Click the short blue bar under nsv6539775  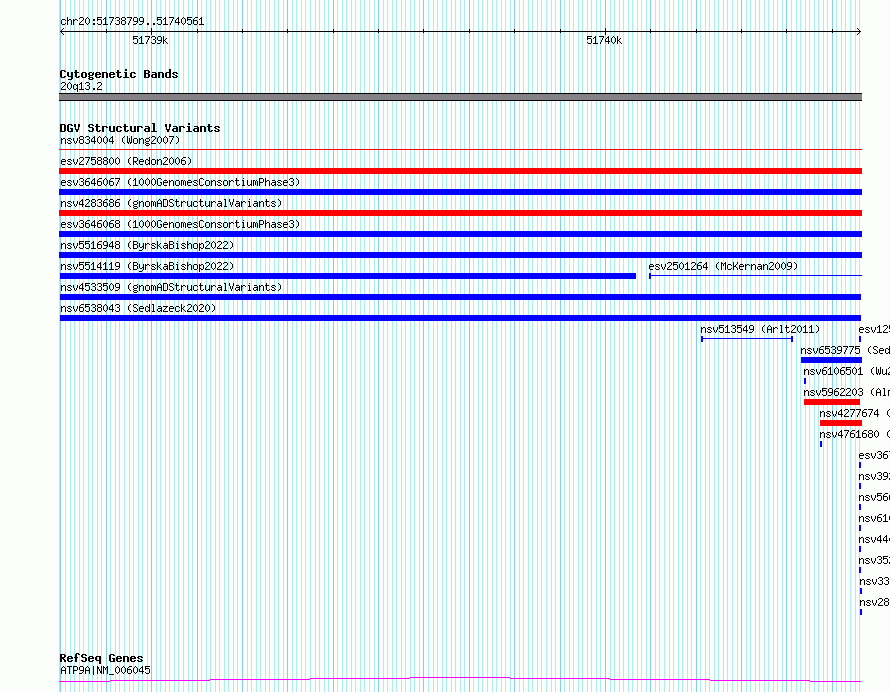click(831, 360)
